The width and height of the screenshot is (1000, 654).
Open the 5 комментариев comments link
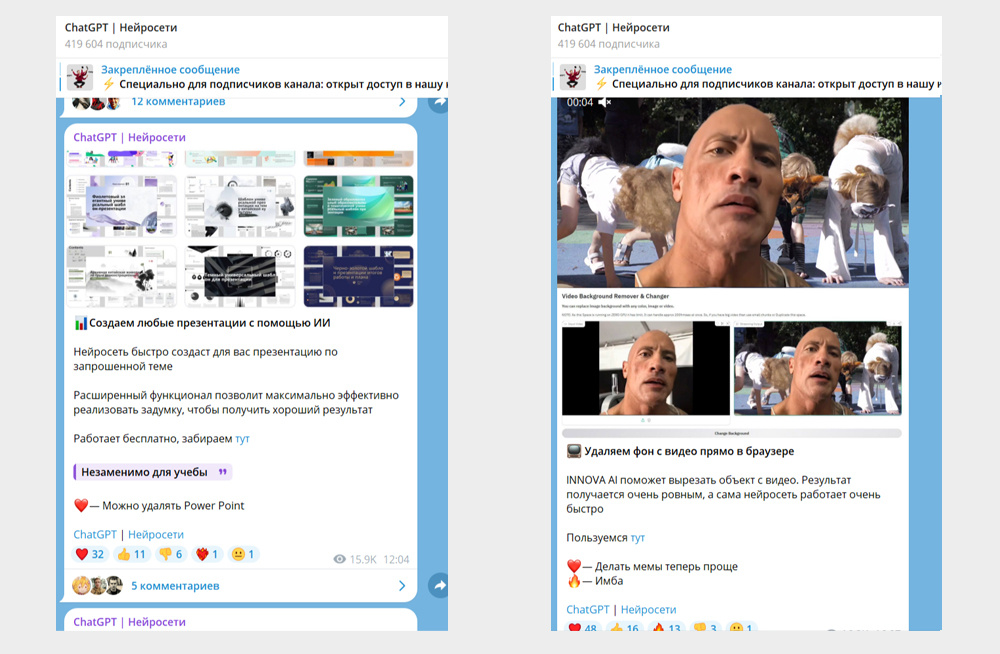coord(175,586)
